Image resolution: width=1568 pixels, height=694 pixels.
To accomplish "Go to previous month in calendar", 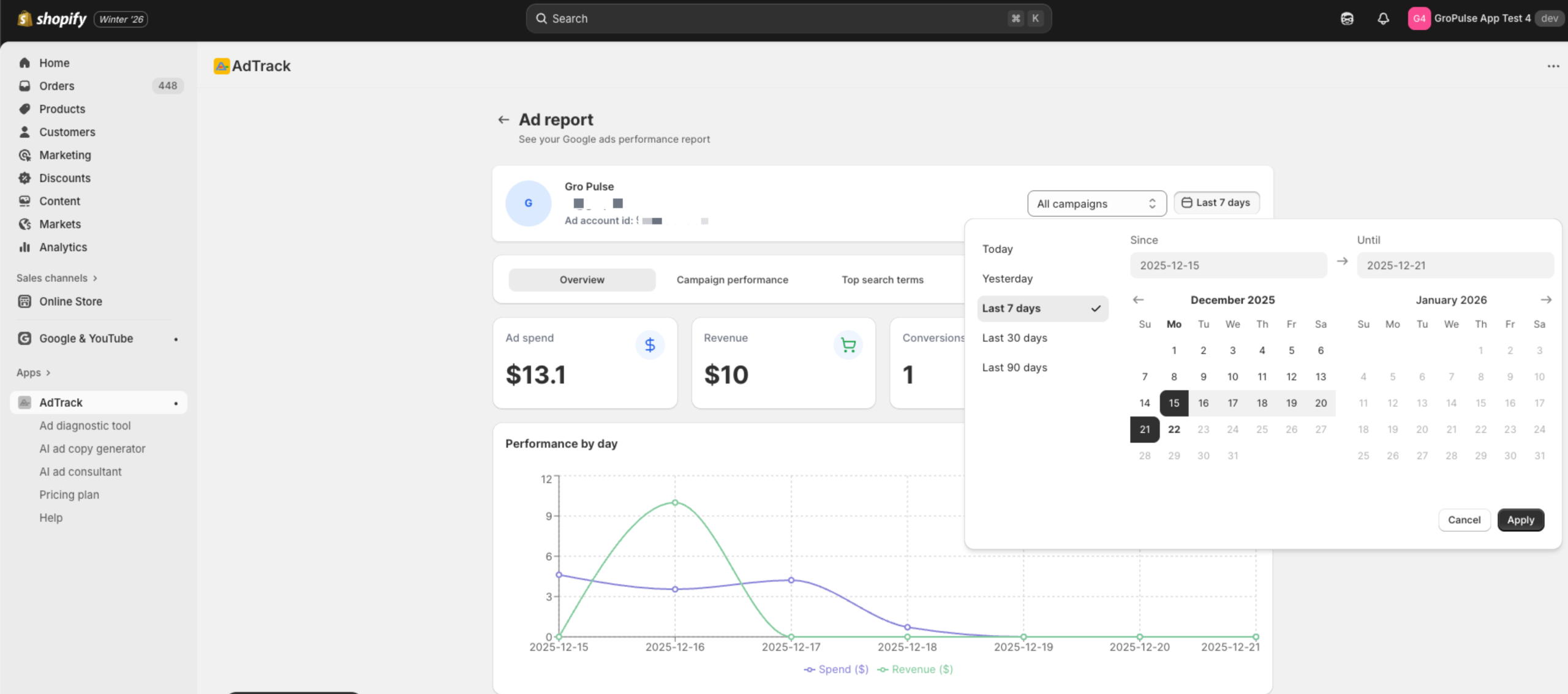I will 1138,300.
